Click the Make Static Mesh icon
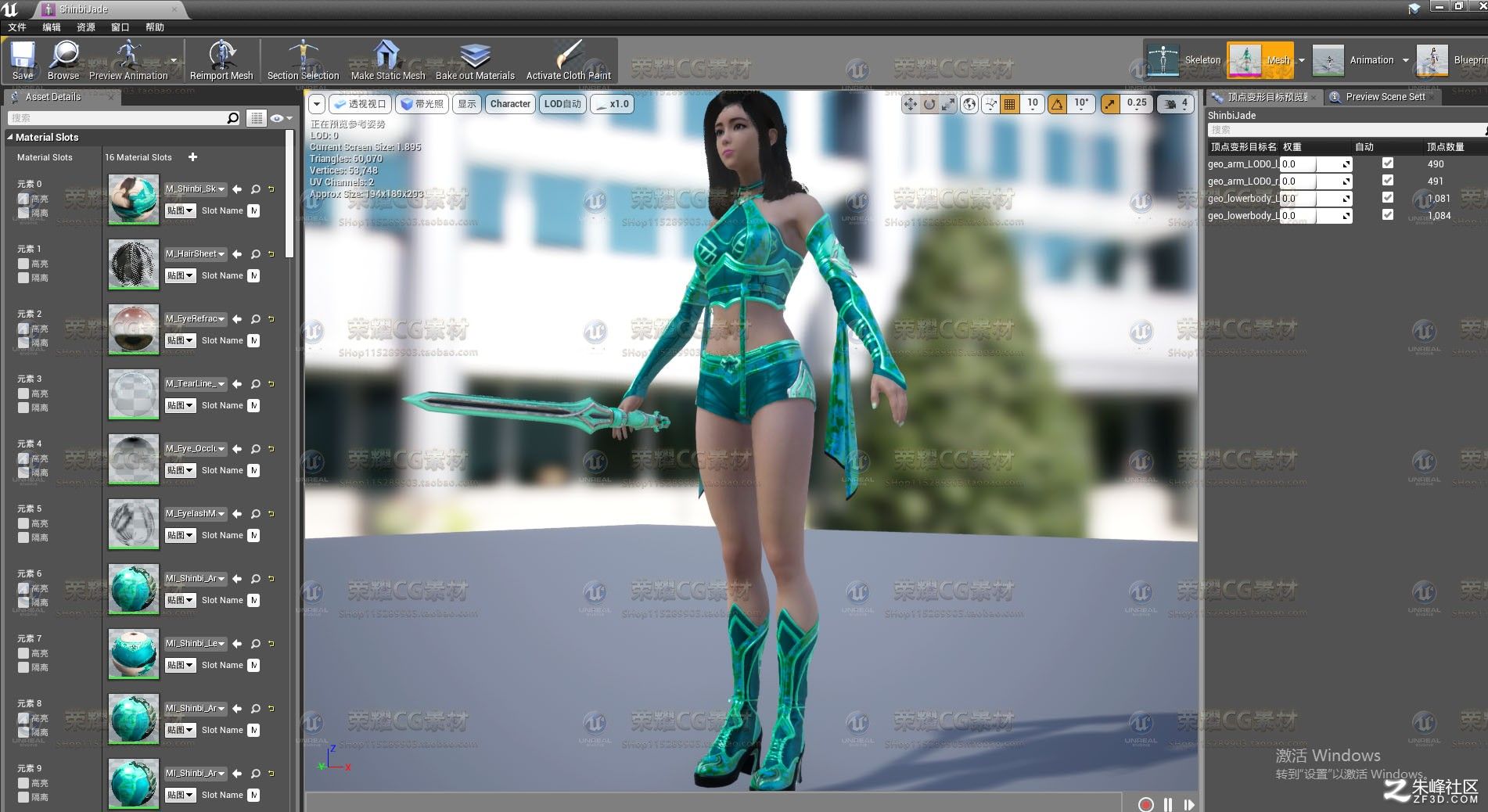This screenshot has height=812, width=1488. click(388, 61)
